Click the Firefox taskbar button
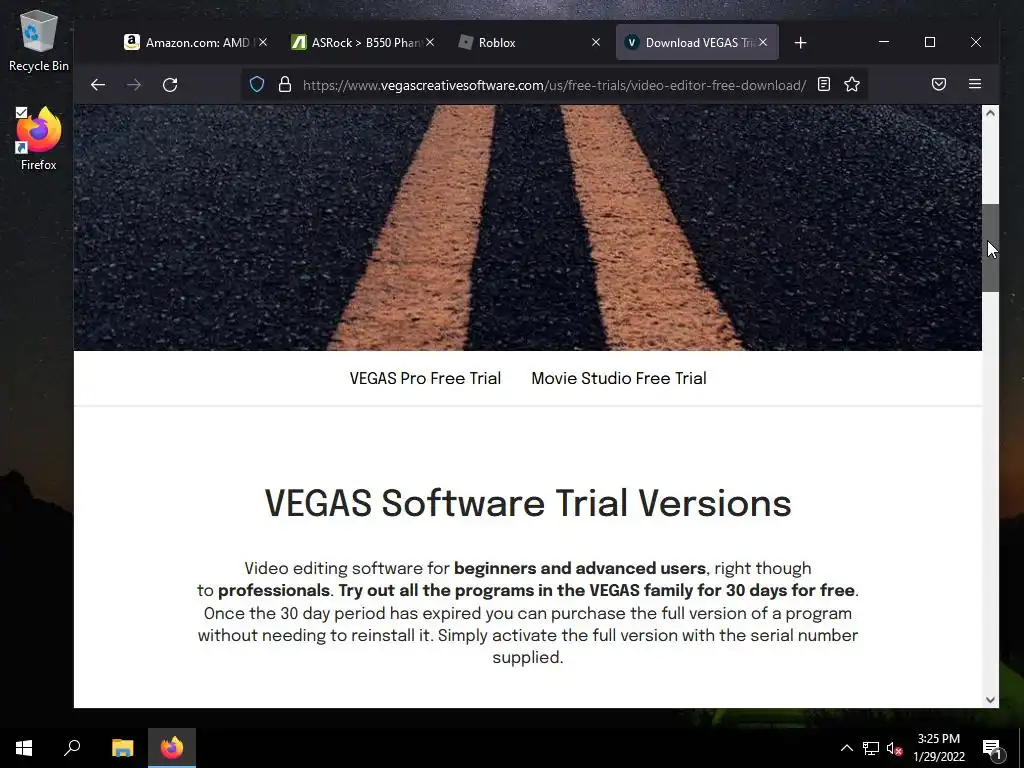 [x=172, y=748]
